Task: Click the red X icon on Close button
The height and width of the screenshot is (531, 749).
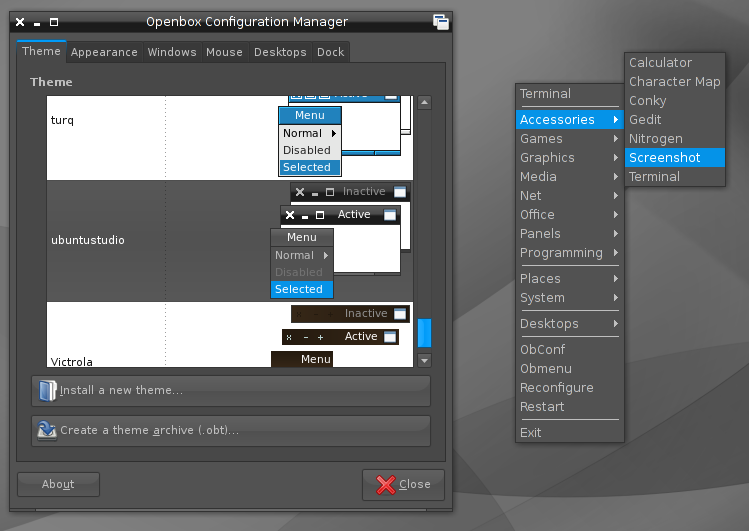Action: click(x=386, y=485)
